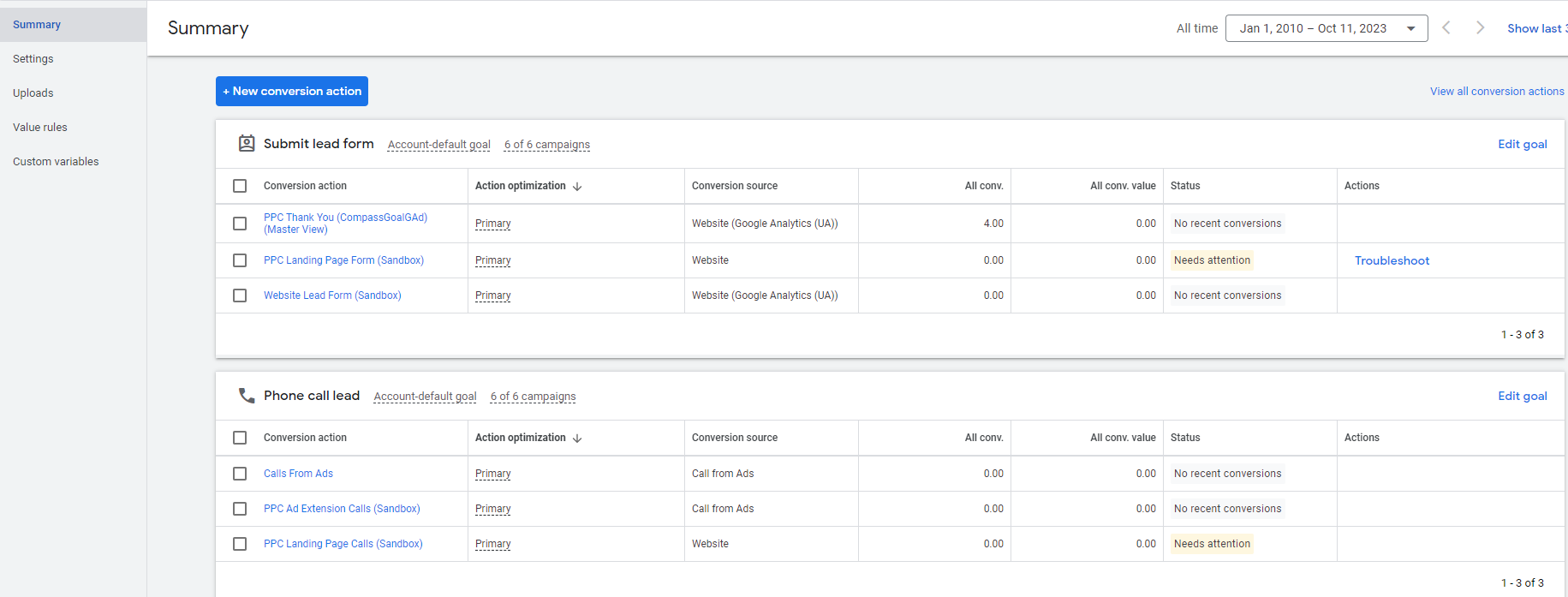Check the PPC Thank You (CompassGoalGAd) row
Viewport: 1568px width, 597px height.
pyautogui.click(x=240, y=224)
